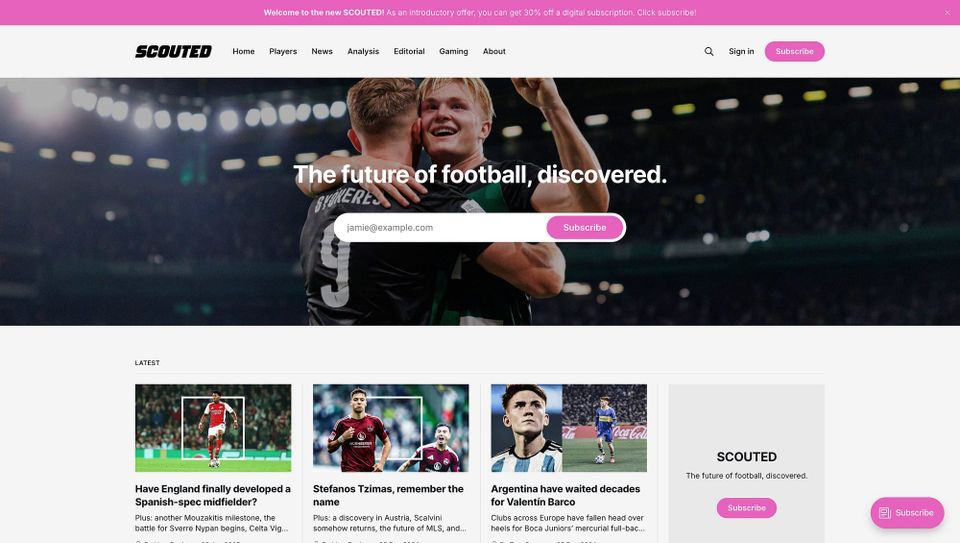Open the search magnifier icon
This screenshot has width=960, height=543.
tap(708, 51)
